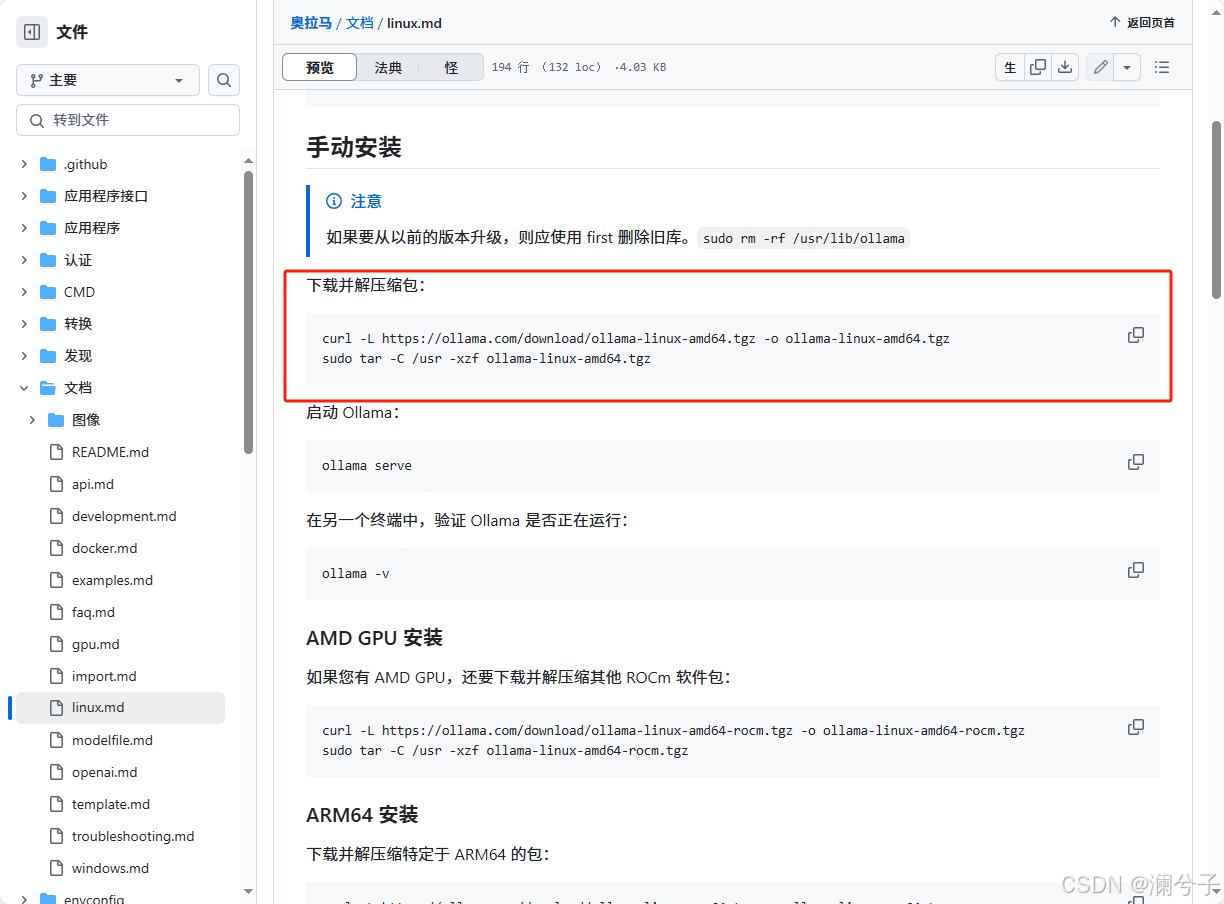1224x904 pixels.
Task: Click the sudo rm -rf /usr/lib/ollama code
Action: [x=803, y=239]
